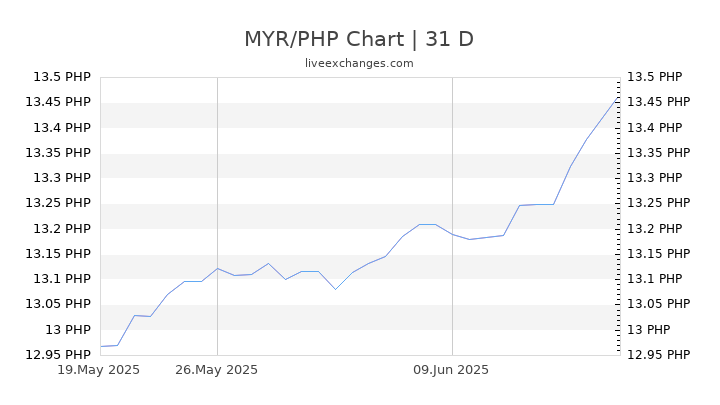Click the line's final peak near 13.45 PHP
The width and height of the screenshot is (720, 405).
coord(618,97)
